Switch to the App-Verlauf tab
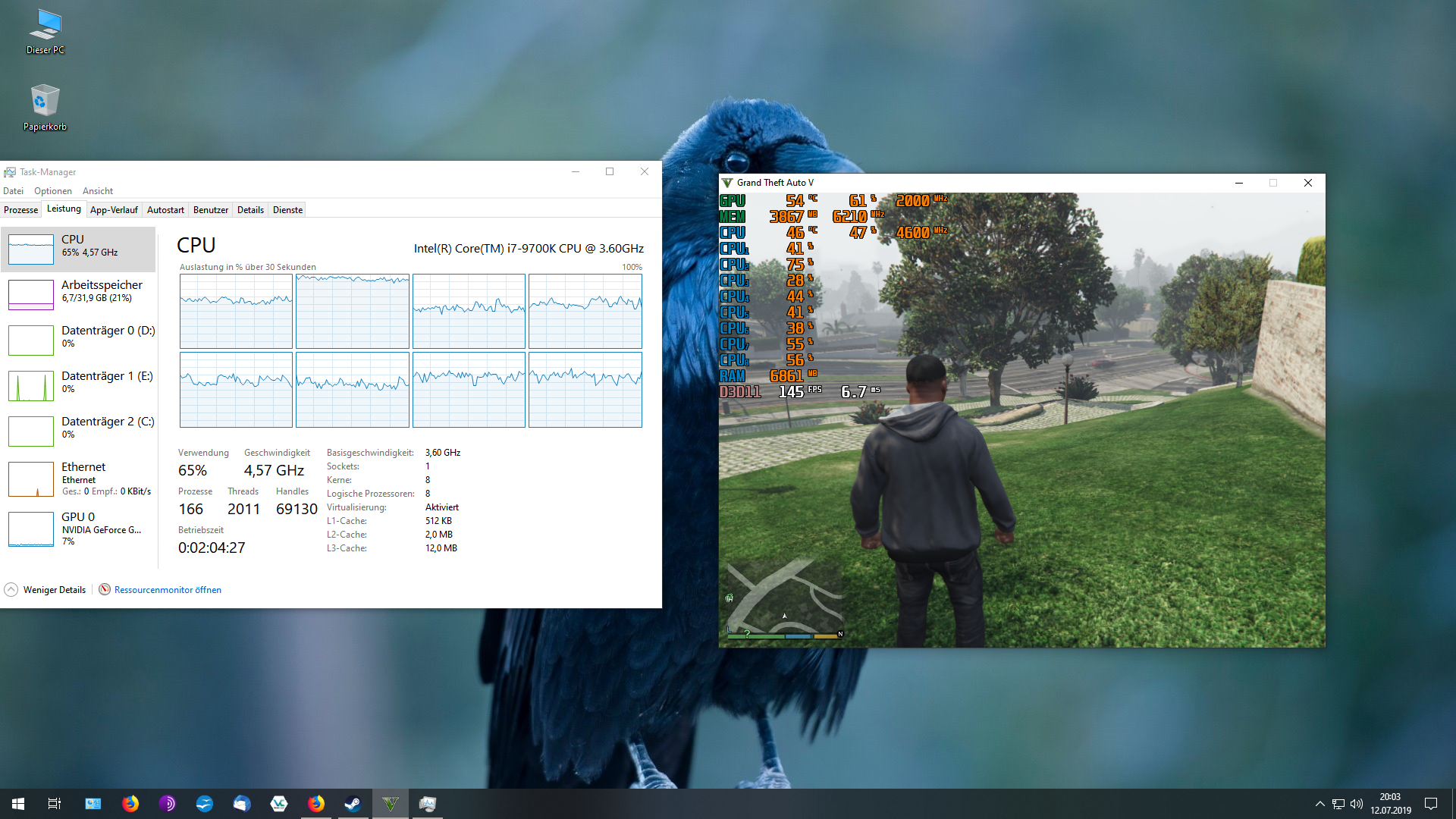The image size is (1456, 819). click(x=114, y=210)
